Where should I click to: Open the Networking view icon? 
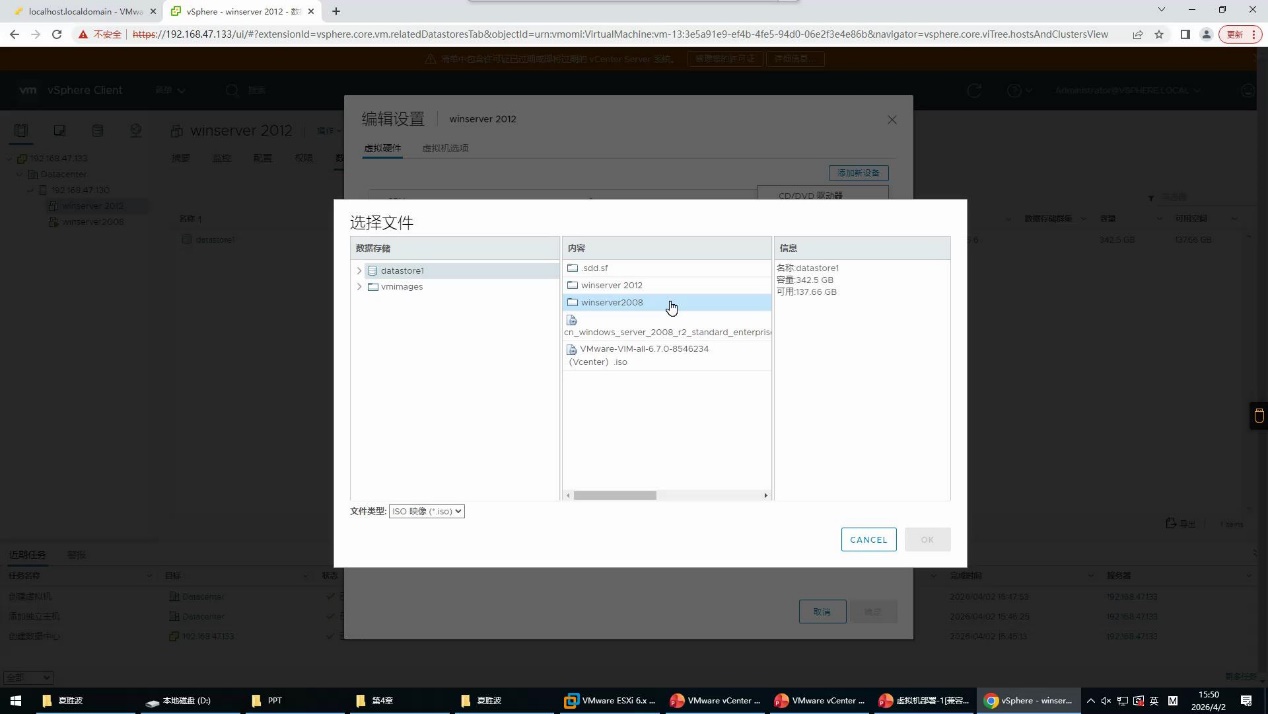(x=135, y=130)
